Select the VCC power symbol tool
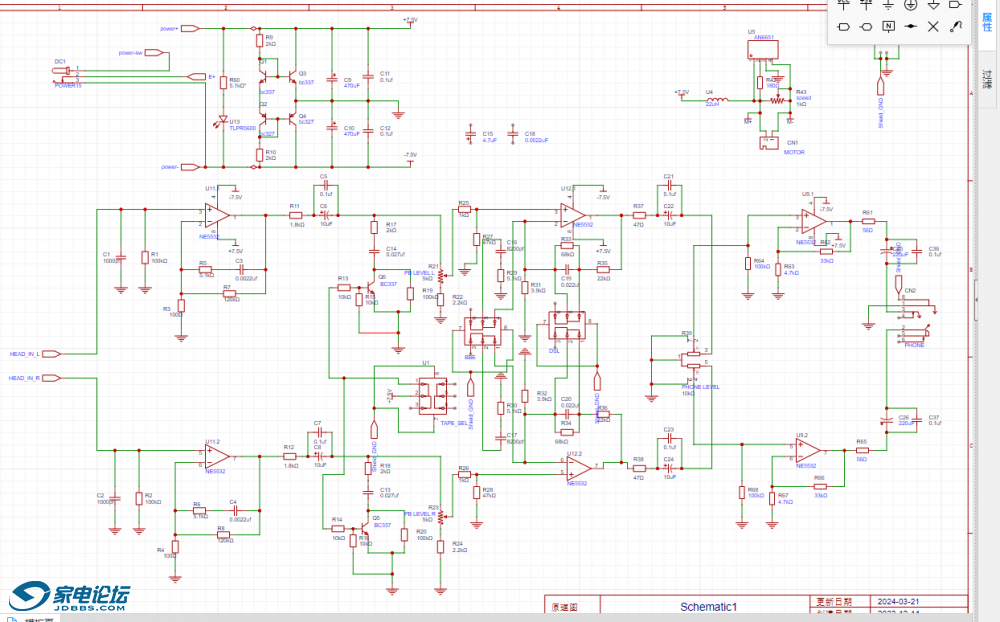This screenshot has height=622, width=1000. click(x=844, y=5)
